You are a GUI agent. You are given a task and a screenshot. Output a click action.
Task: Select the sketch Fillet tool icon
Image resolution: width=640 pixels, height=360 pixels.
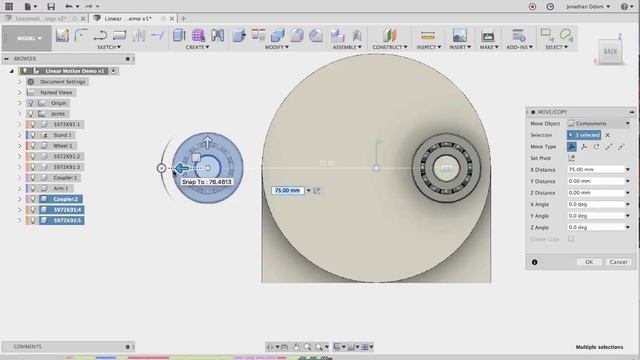tap(81, 36)
